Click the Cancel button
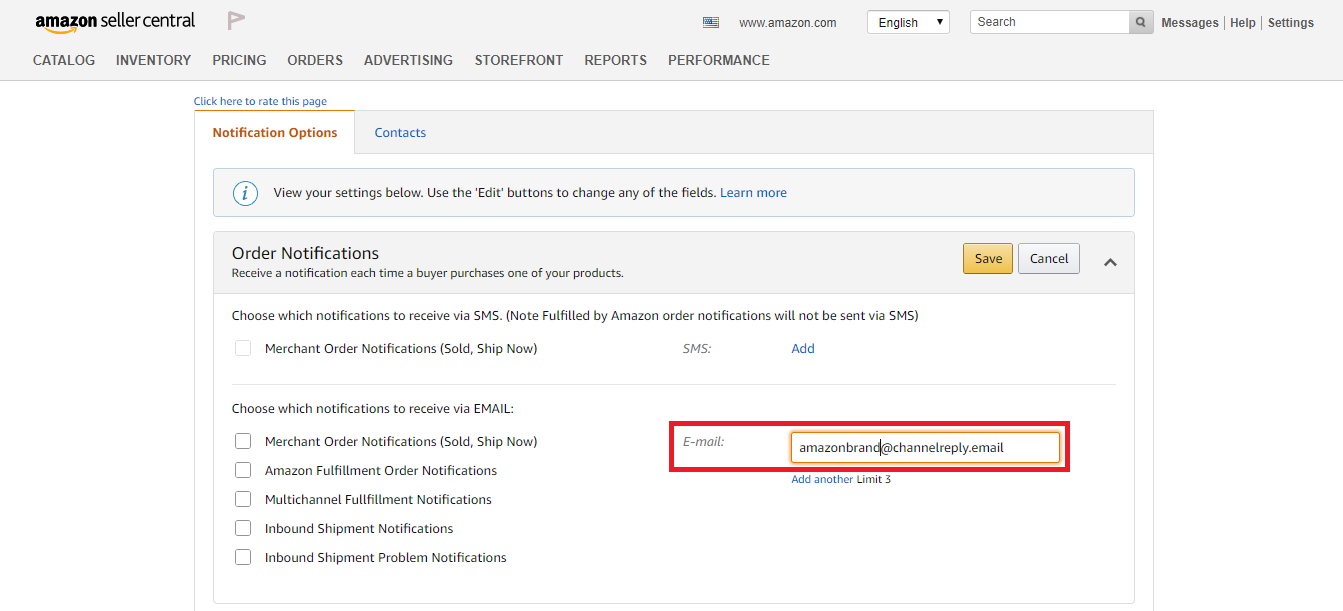1343x611 pixels. [1049, 258]
